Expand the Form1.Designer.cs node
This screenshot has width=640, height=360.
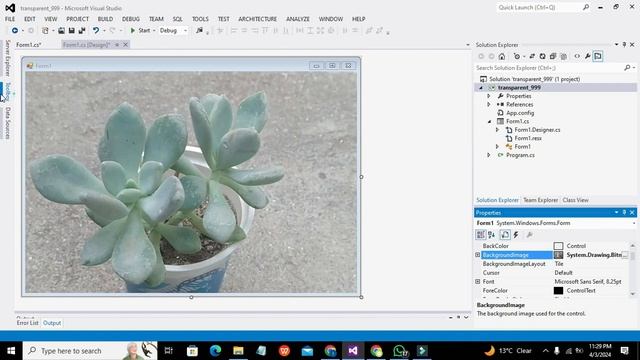pyautogui.click(x=497, y=130)
